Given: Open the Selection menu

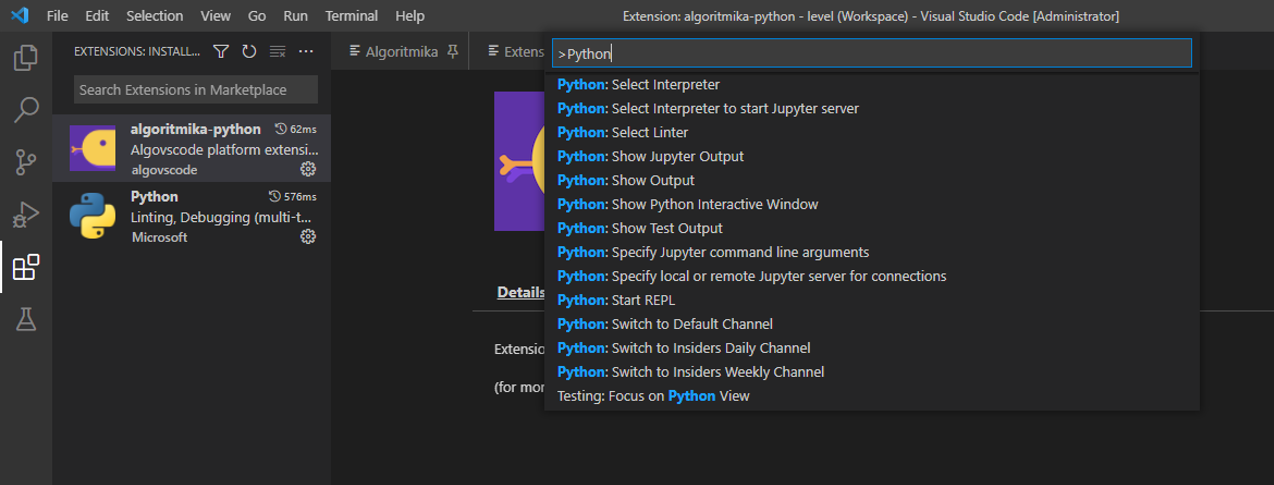Looking at the screenshot, I should click(x=154, y=16).
